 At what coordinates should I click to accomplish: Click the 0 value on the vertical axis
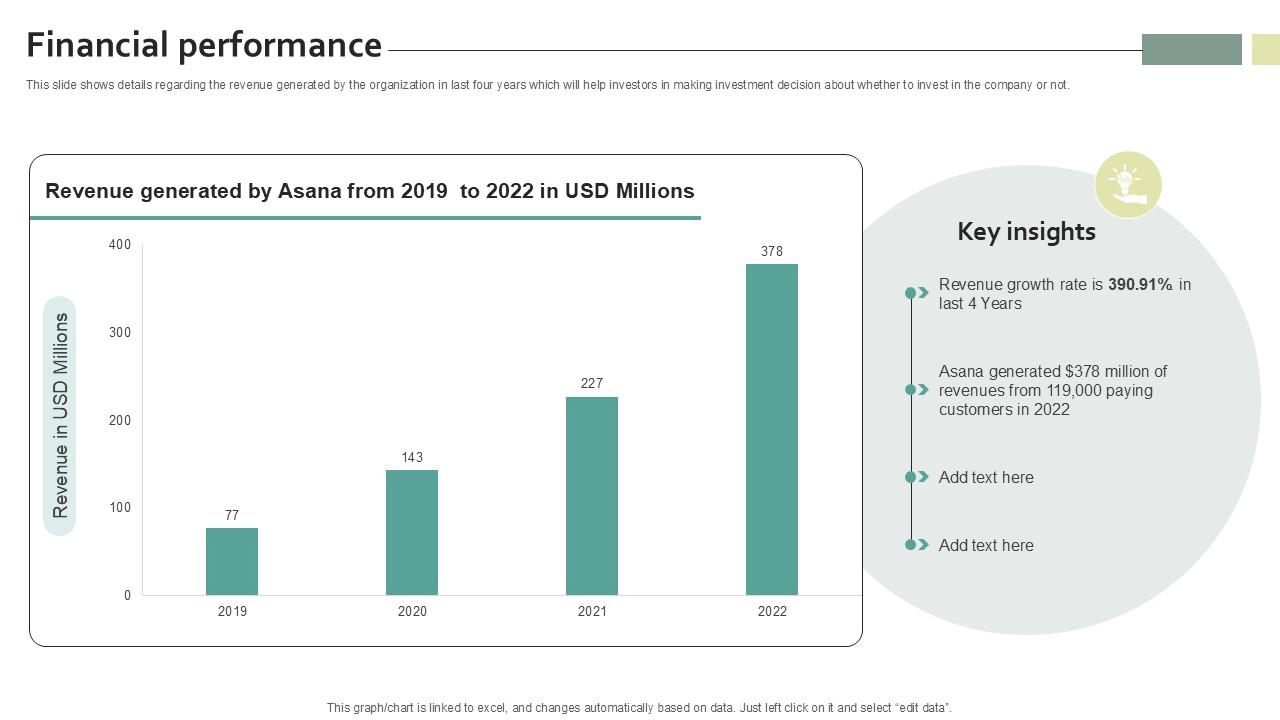tap(127, 596)
